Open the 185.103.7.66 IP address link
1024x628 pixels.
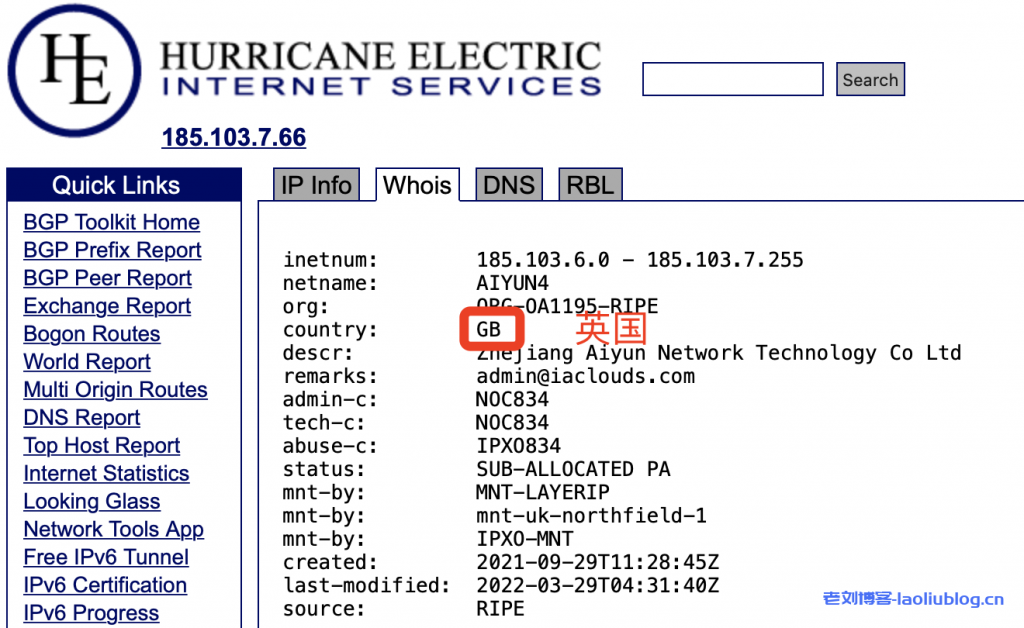pyautogui.click(x=234, y=137)
